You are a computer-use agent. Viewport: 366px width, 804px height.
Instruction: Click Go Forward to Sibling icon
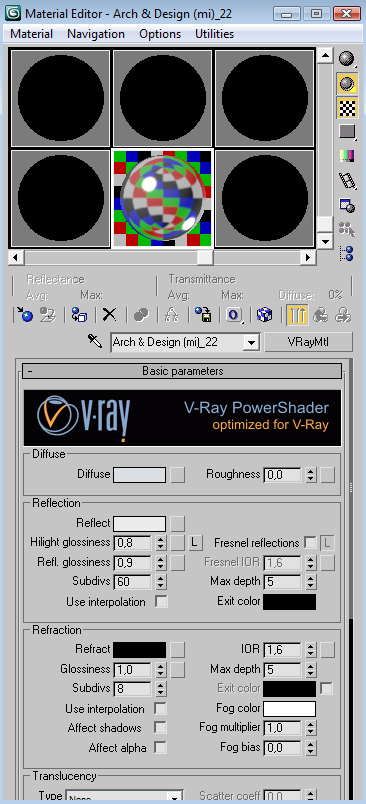click(x=342, y=314)
